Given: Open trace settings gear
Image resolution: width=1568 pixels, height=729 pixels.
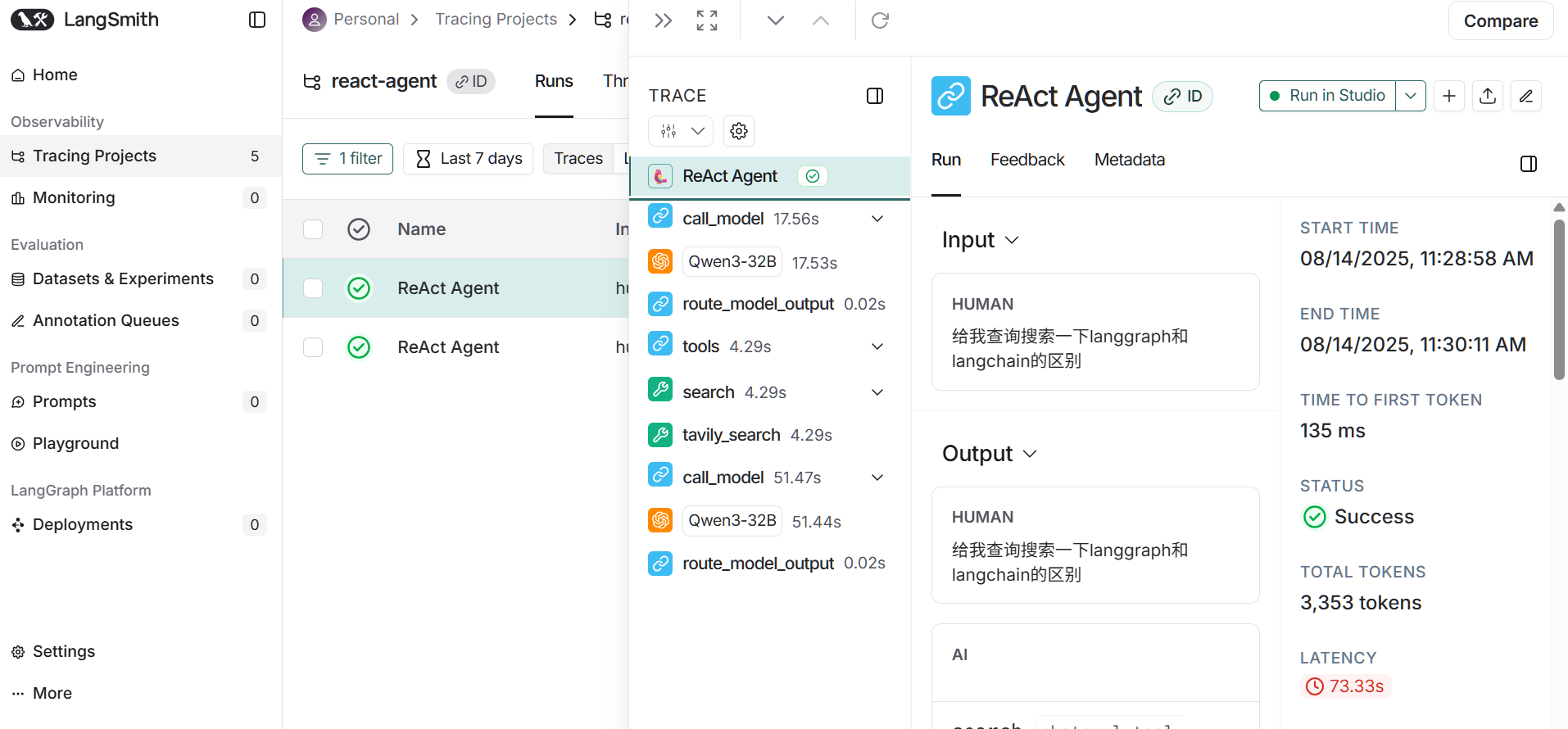Looking at the screenshot, I should 739,131.
